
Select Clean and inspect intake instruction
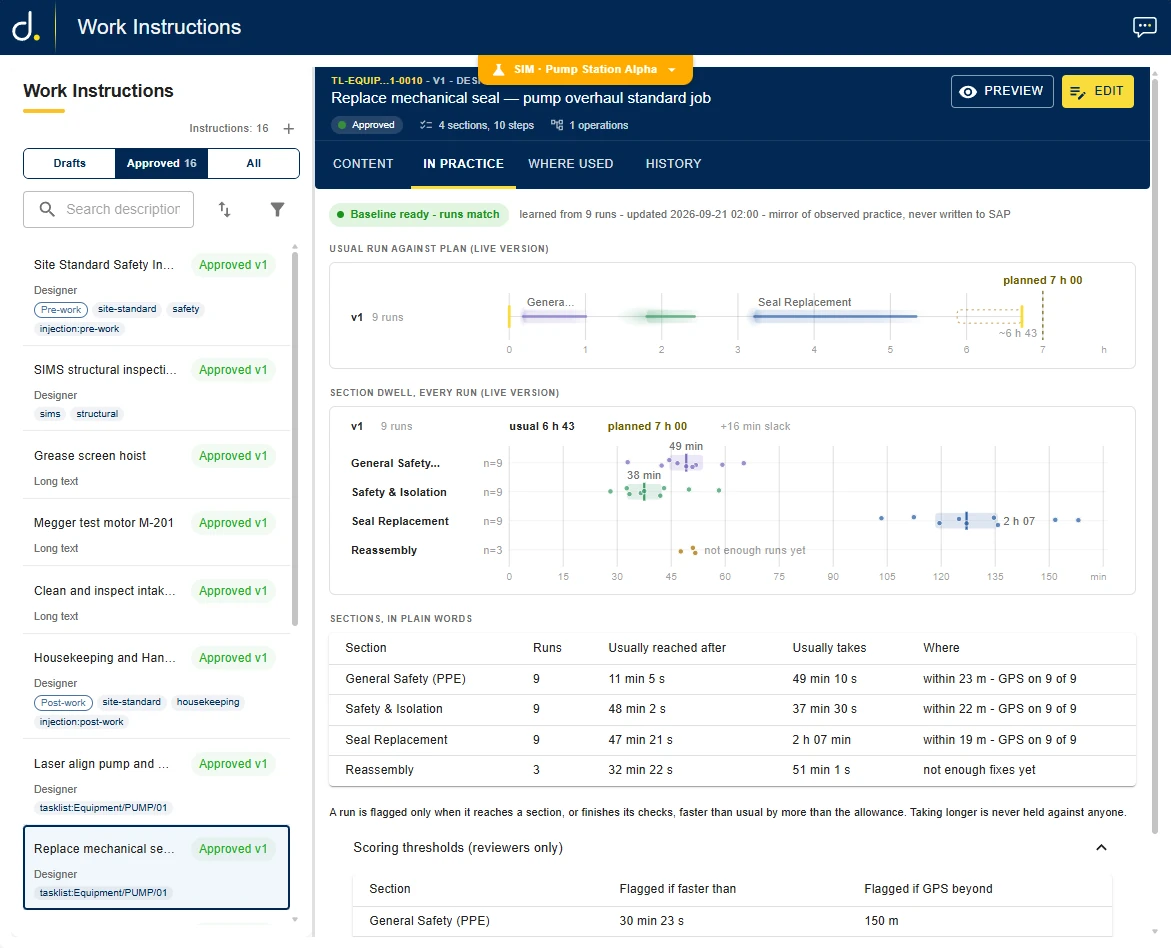[156, 602]
